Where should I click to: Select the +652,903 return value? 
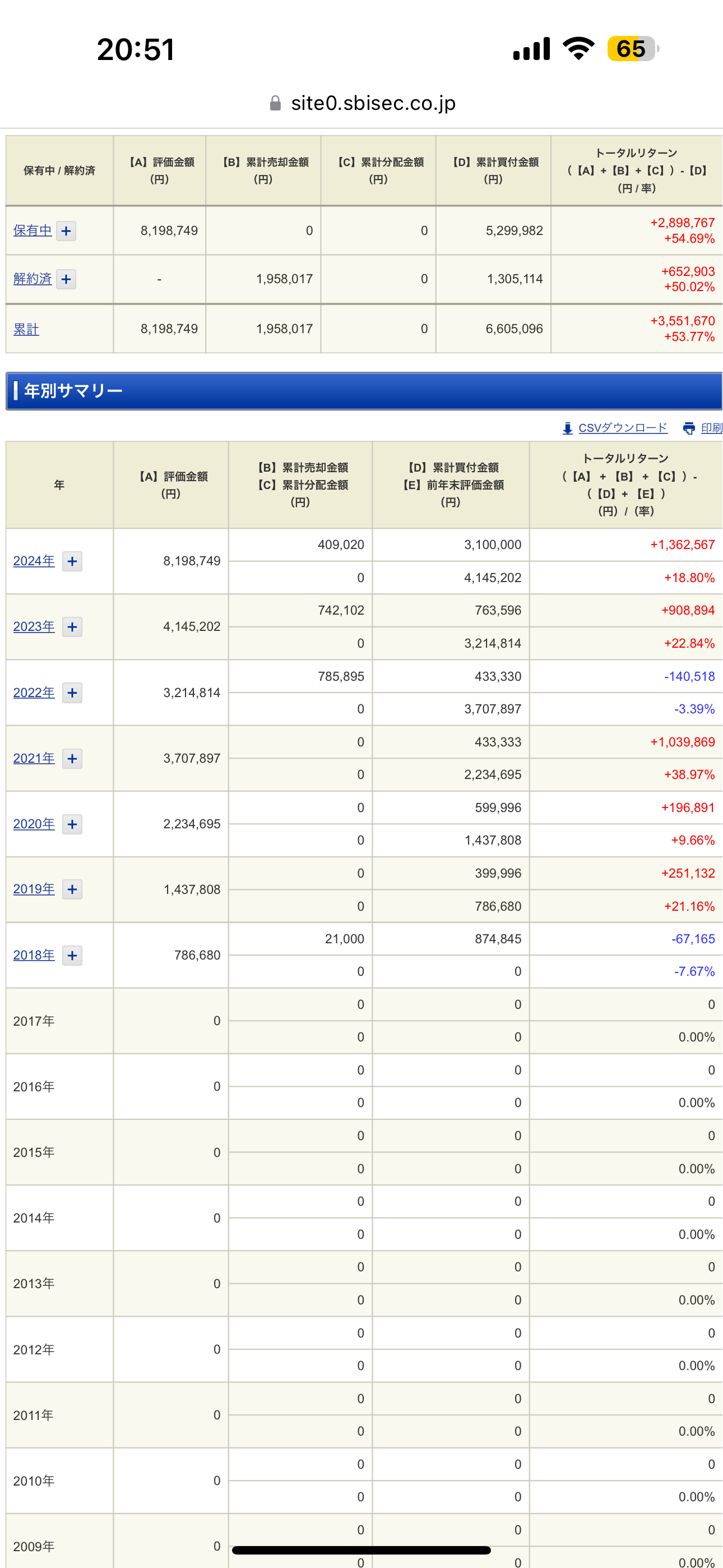(x=688, y=271)
